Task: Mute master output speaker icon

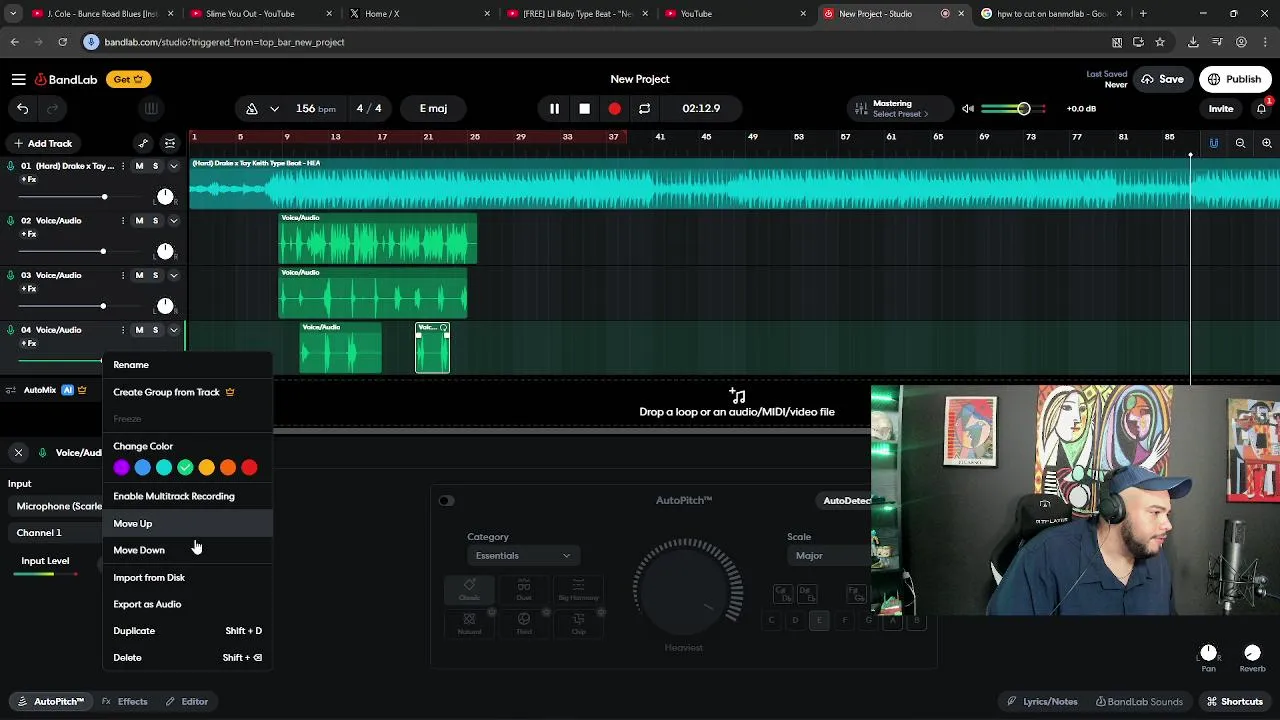Action: click(x=967, y=108)
